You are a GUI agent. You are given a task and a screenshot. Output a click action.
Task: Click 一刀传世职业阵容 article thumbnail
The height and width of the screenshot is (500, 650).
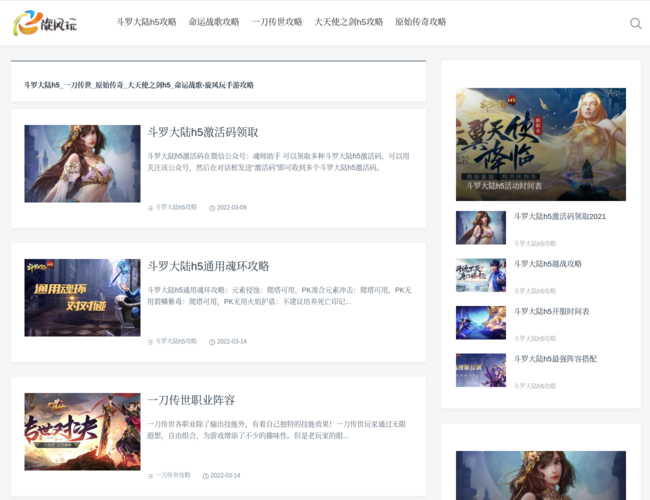82,432
